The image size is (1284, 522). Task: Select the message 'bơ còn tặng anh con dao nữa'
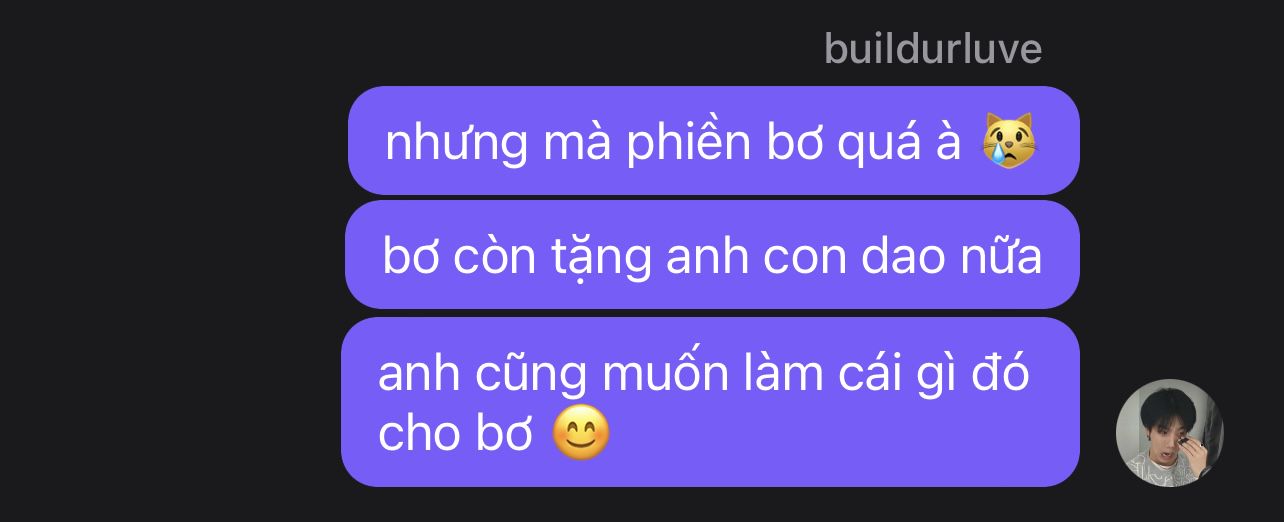(712, 255)
